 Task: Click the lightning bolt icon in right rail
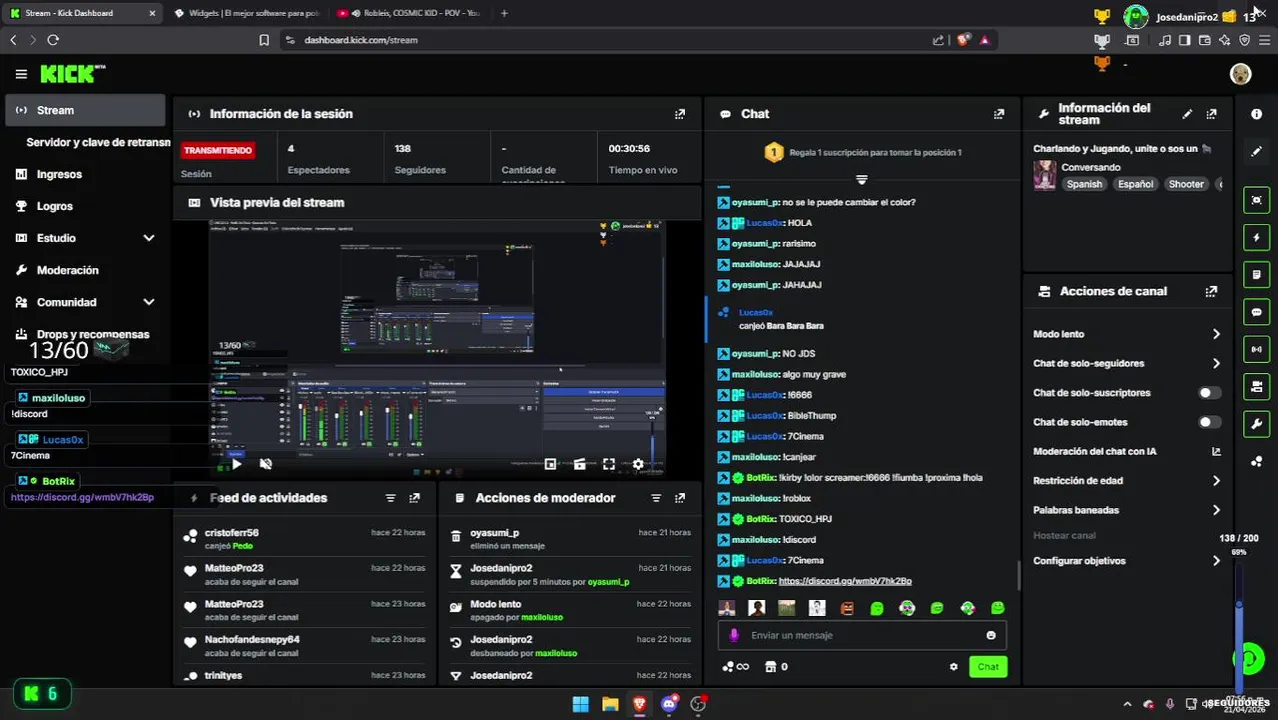[1257, 237]
